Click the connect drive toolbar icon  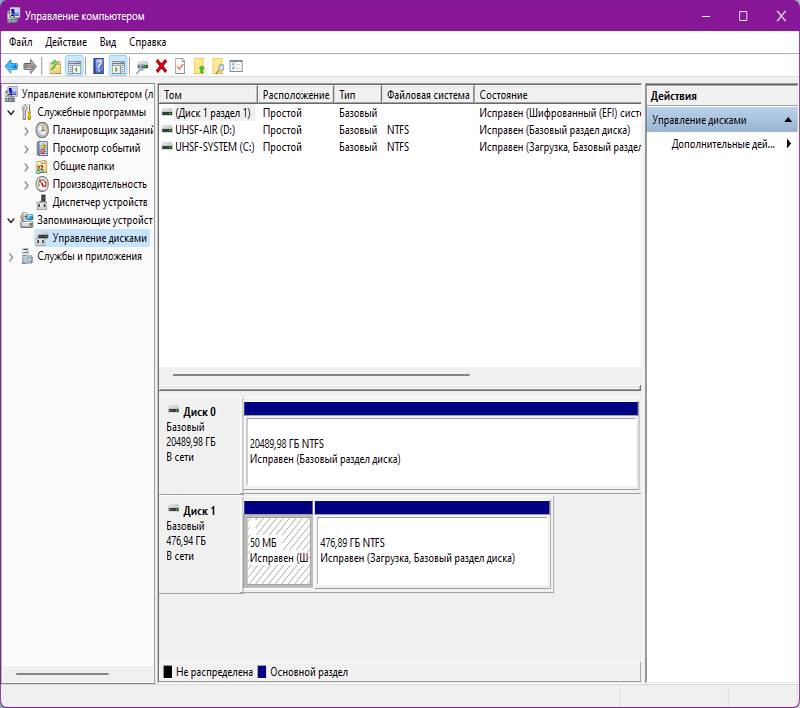click(x=142, y=66)
